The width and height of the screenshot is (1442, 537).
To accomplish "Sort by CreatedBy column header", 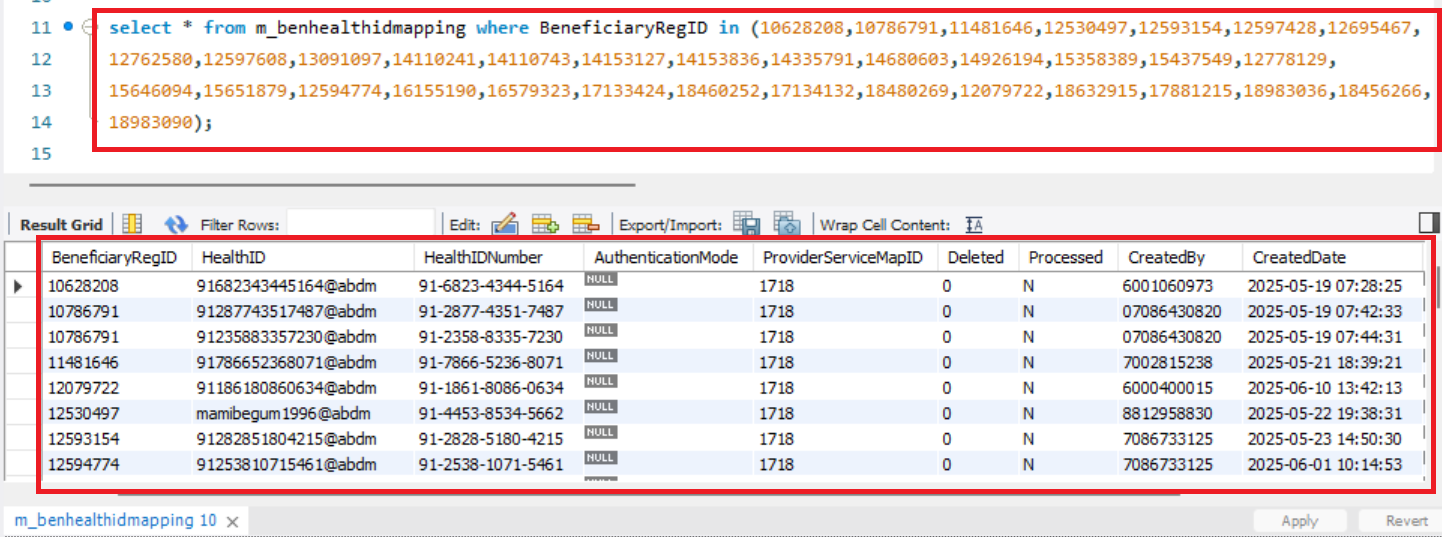I will coord(1180,257).
